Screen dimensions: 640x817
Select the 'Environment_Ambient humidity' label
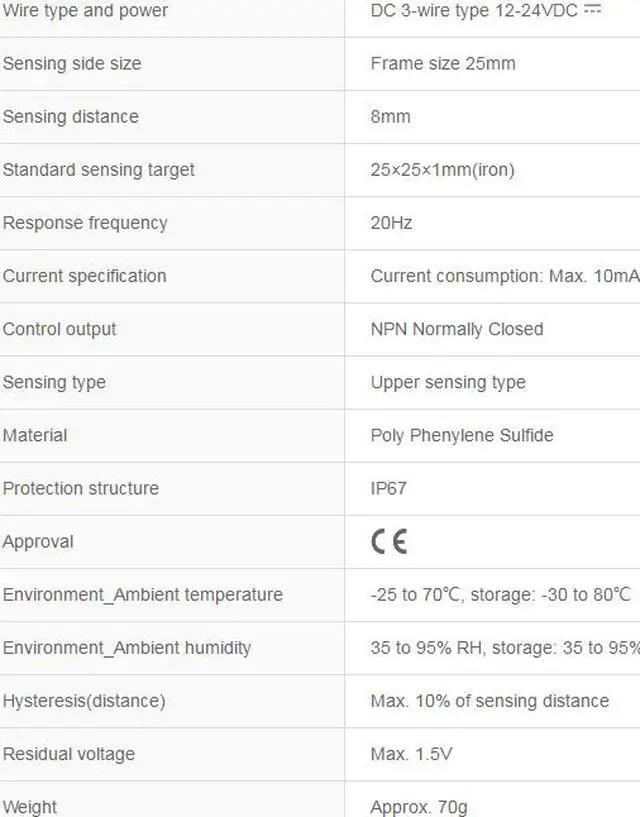click(127, 647)
